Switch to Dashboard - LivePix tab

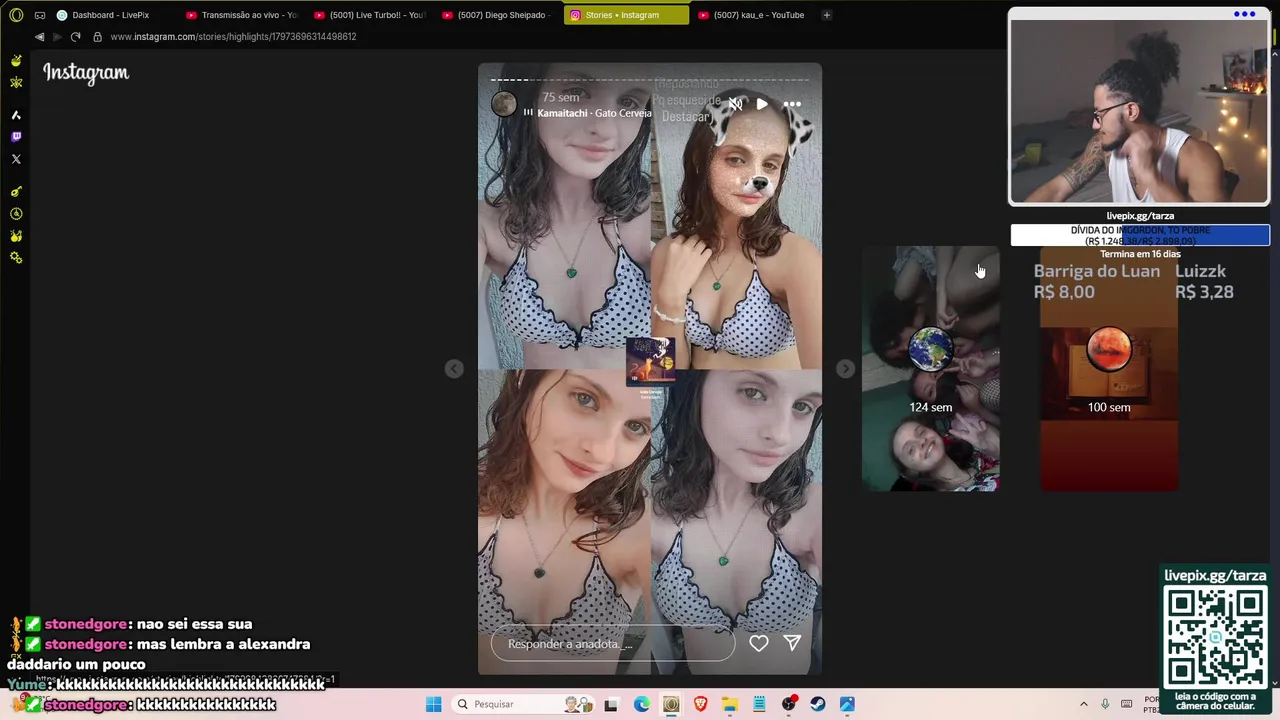click(x=110, y=15)
